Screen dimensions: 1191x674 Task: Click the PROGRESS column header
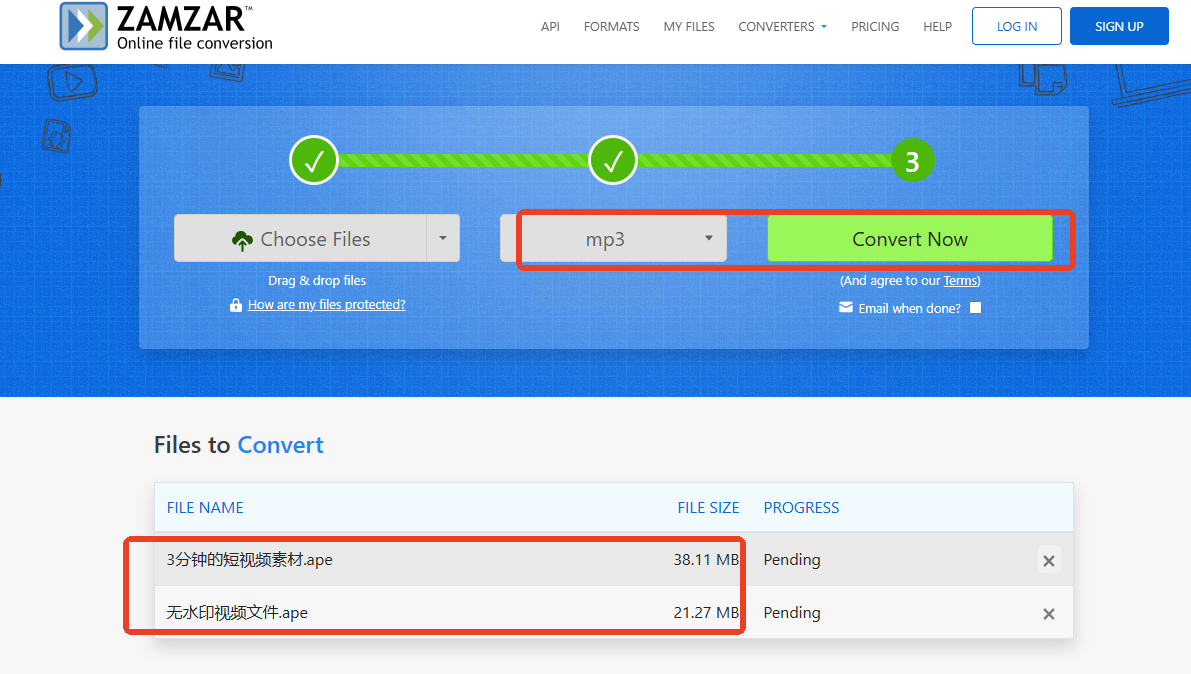point(801,508)
